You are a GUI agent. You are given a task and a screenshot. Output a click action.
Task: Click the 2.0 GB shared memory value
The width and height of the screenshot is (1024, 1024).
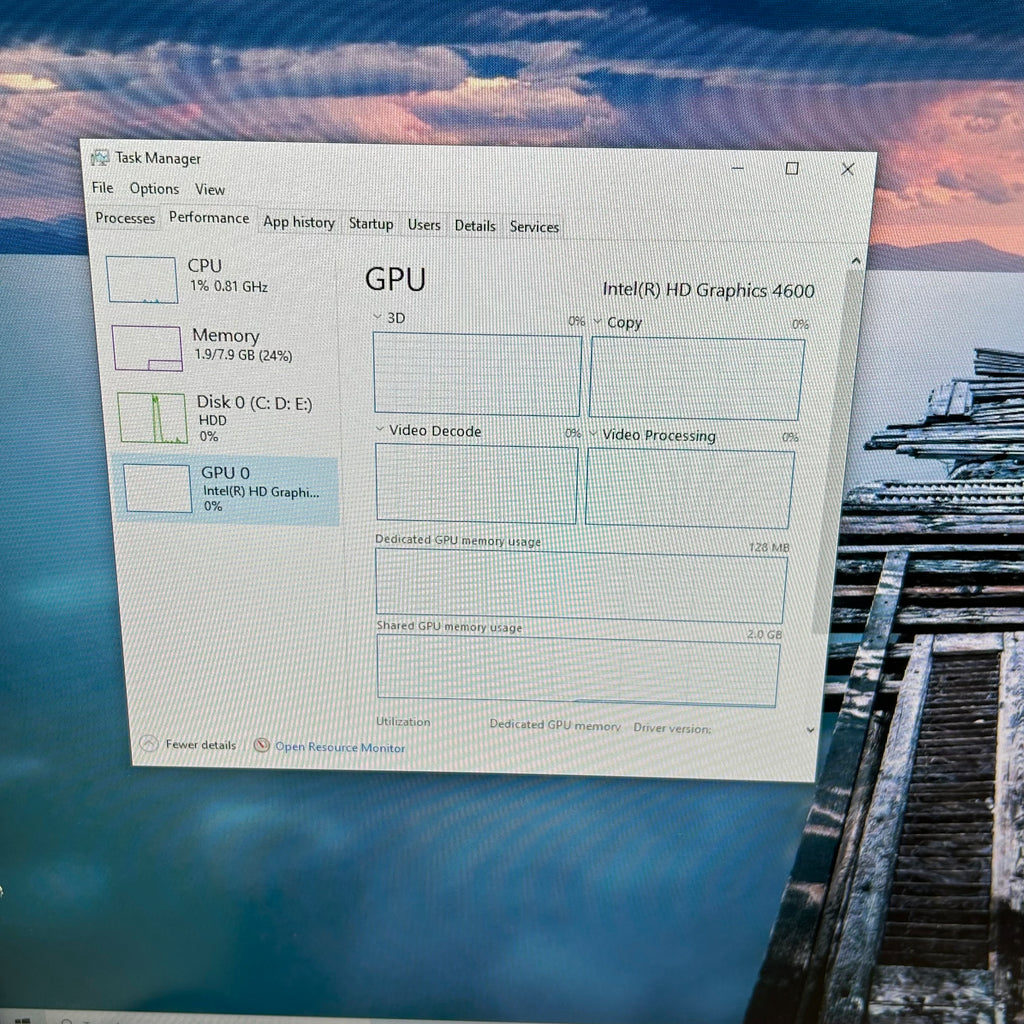[764, 634]
